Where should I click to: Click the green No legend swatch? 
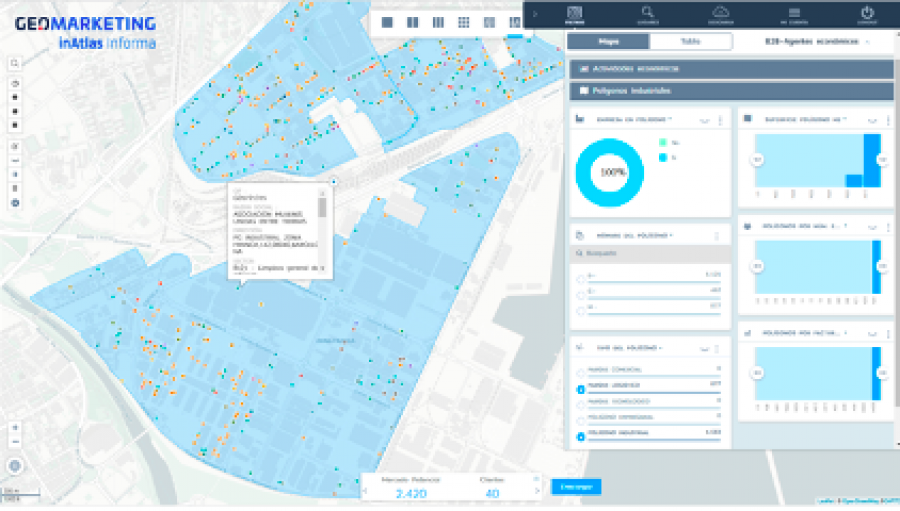pos(663,142)
